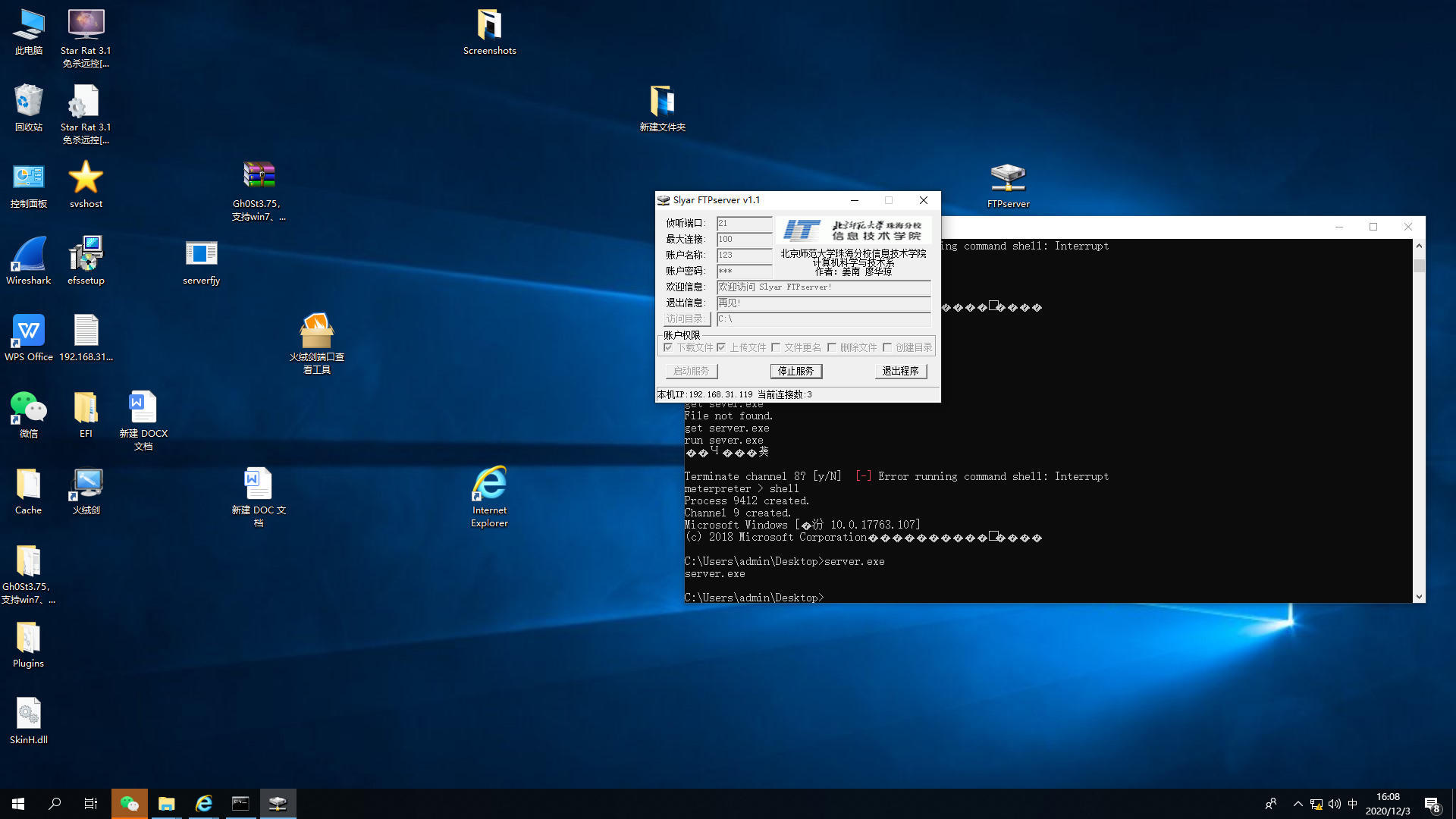Open the command prompt taskbar item
Viewport: 1456px width, 819px height.
(240, 804)
